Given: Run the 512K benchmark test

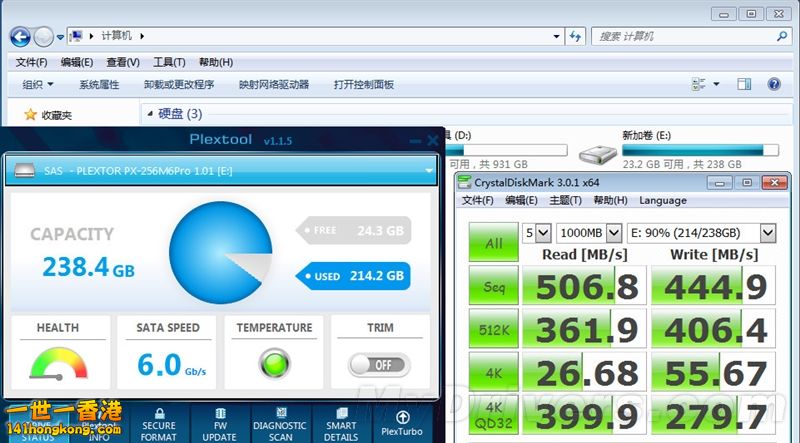Looking at the screenshot, I should tap(493, 329).
